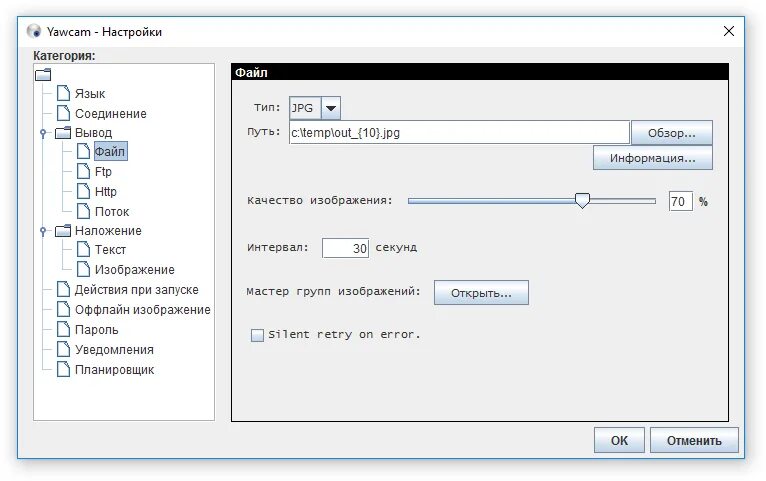
Task: Open the Изображение overlay settings
Action: [x=134, y=270]
